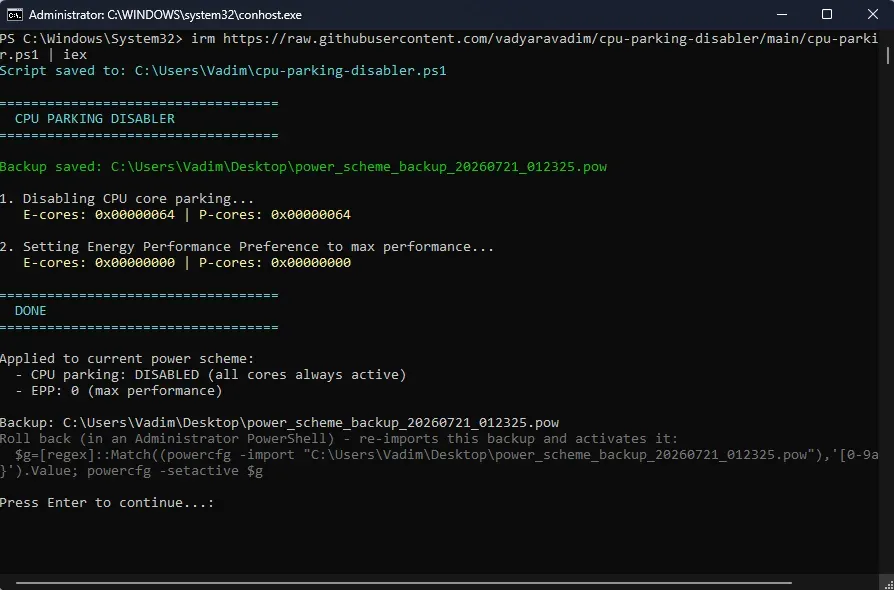This screenshot has height=590, width=894.
Task: Click the irm raw.githubusercontent.com command line
Action: (x=439, y=39)
